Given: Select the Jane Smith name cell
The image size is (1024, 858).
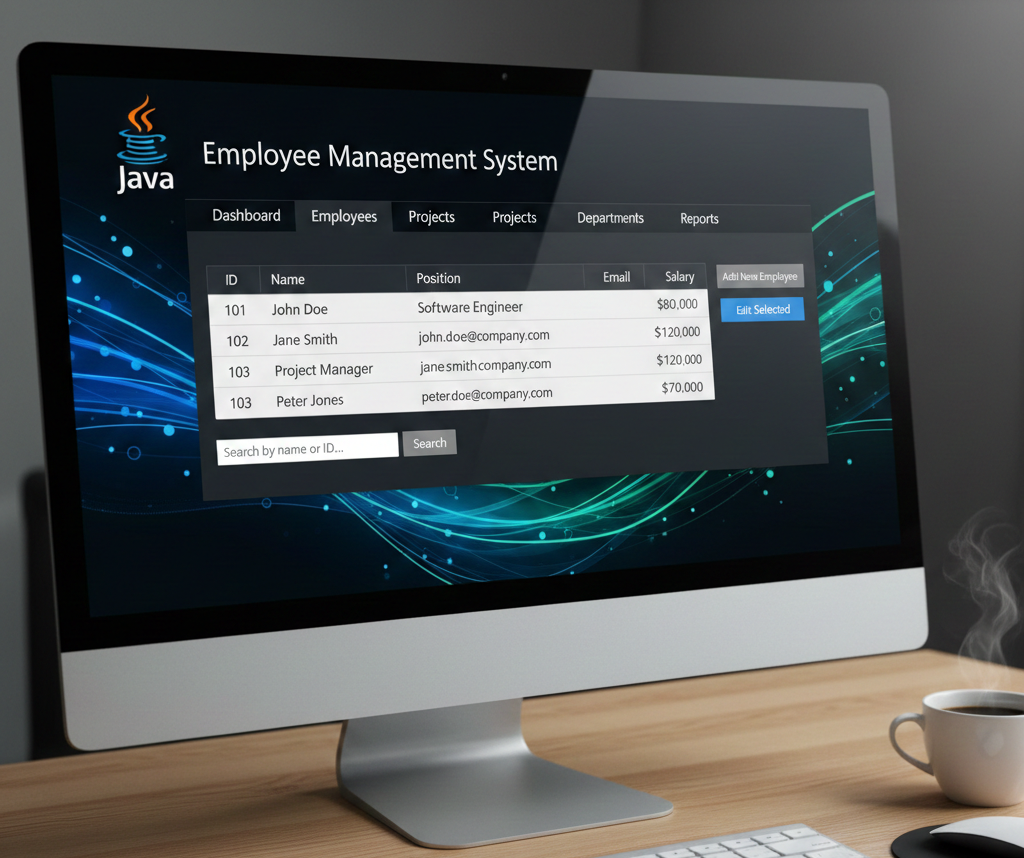Looking at the screenshot, I should pyautogui.click(x=305, y=340).
